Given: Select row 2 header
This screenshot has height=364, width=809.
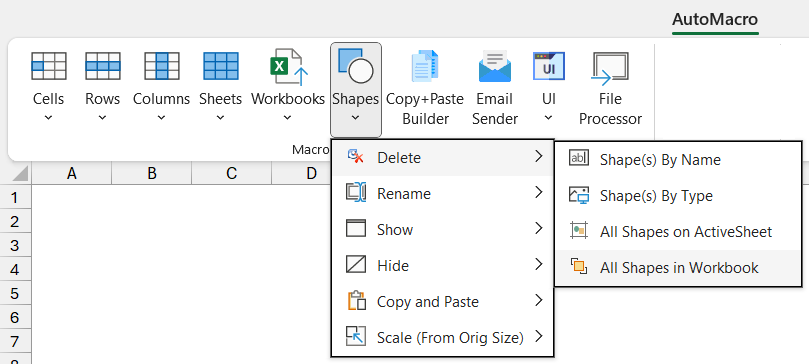Looking at the screenshot, I should [14, 221].
